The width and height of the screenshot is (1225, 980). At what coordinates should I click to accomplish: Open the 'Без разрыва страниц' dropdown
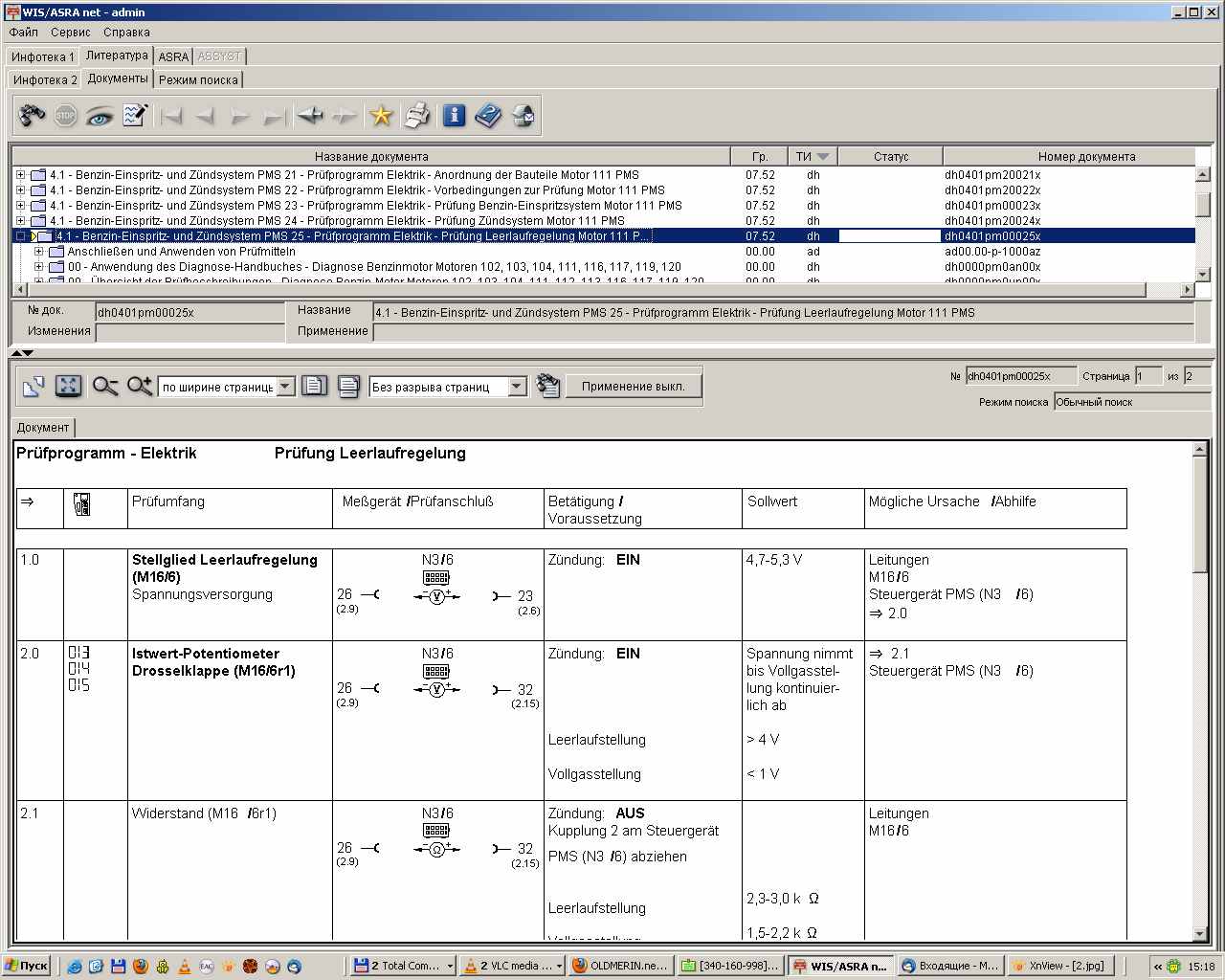[x=517, y=387]
